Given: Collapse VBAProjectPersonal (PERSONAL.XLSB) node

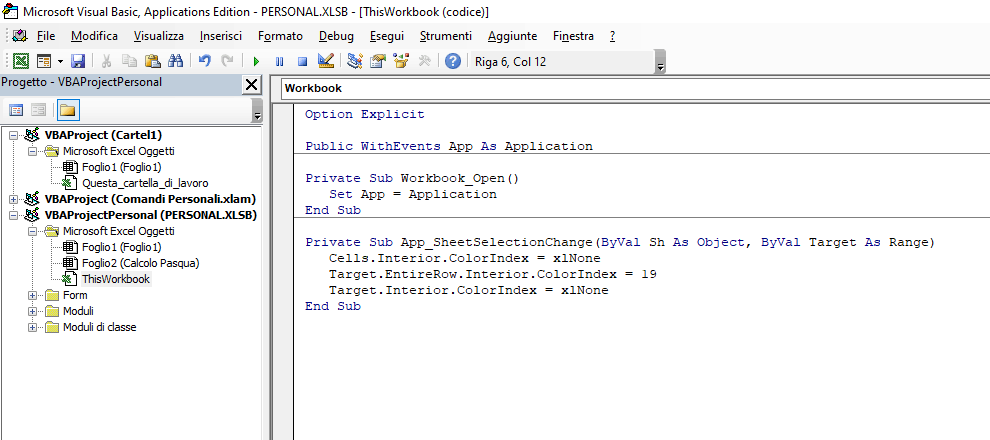Looking at the screenshot, I should pos(13,215).
